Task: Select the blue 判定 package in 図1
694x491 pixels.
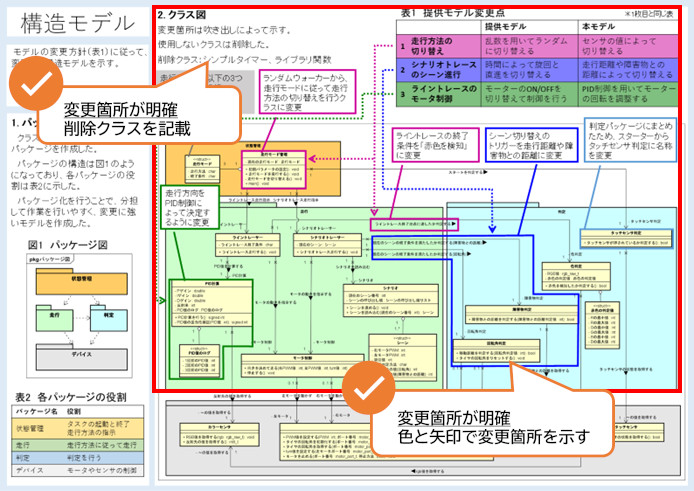Action: coord(108,317)
